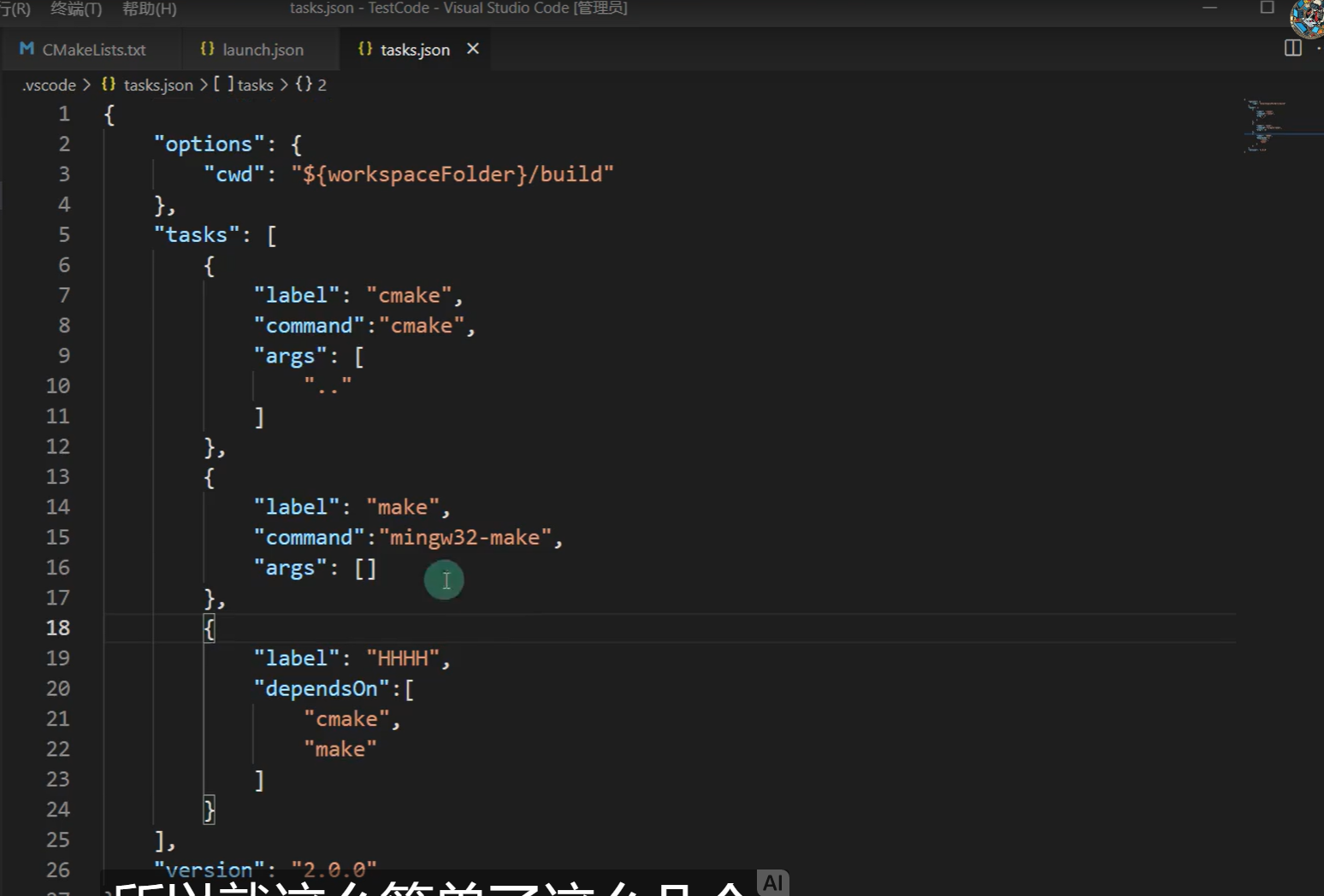Click the "options" key on line 2
The height and width of the screenshot is (896, 1324).
pos(210,144)
